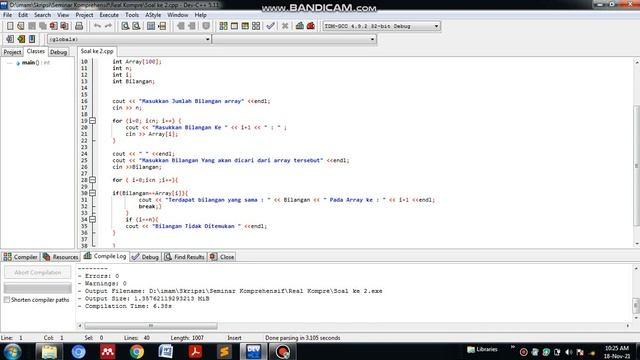The width and height of the screenshot is (640, 360).
Task: Click the Print toolbar icon
Action: (x=79, y=26)
